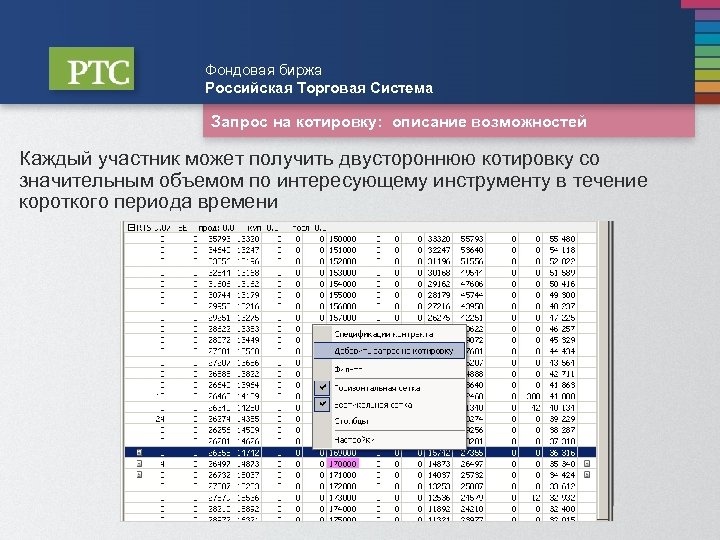The image size is (720, 540).
Task: Select strike cell 154000
Action: click(343, 284)
